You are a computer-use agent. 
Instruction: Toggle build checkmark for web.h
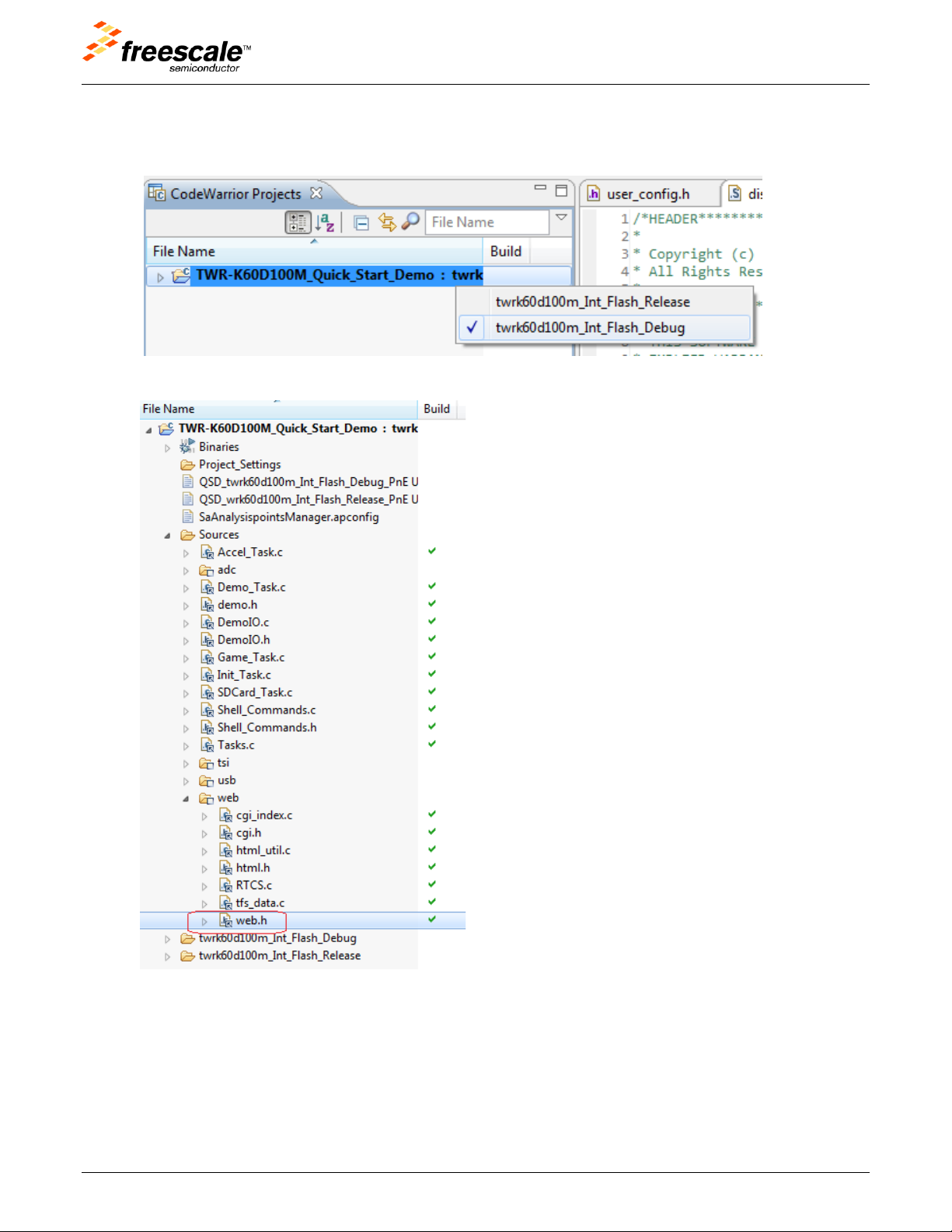(x=432, y=920)
